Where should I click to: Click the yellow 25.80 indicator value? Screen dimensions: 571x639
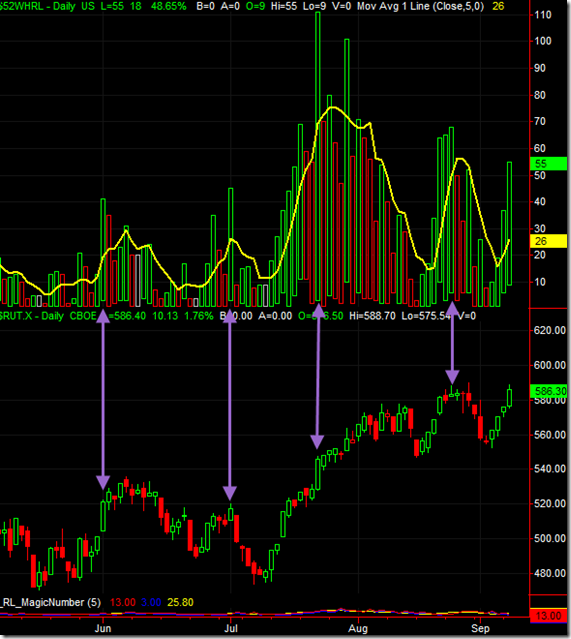(180, 602)
